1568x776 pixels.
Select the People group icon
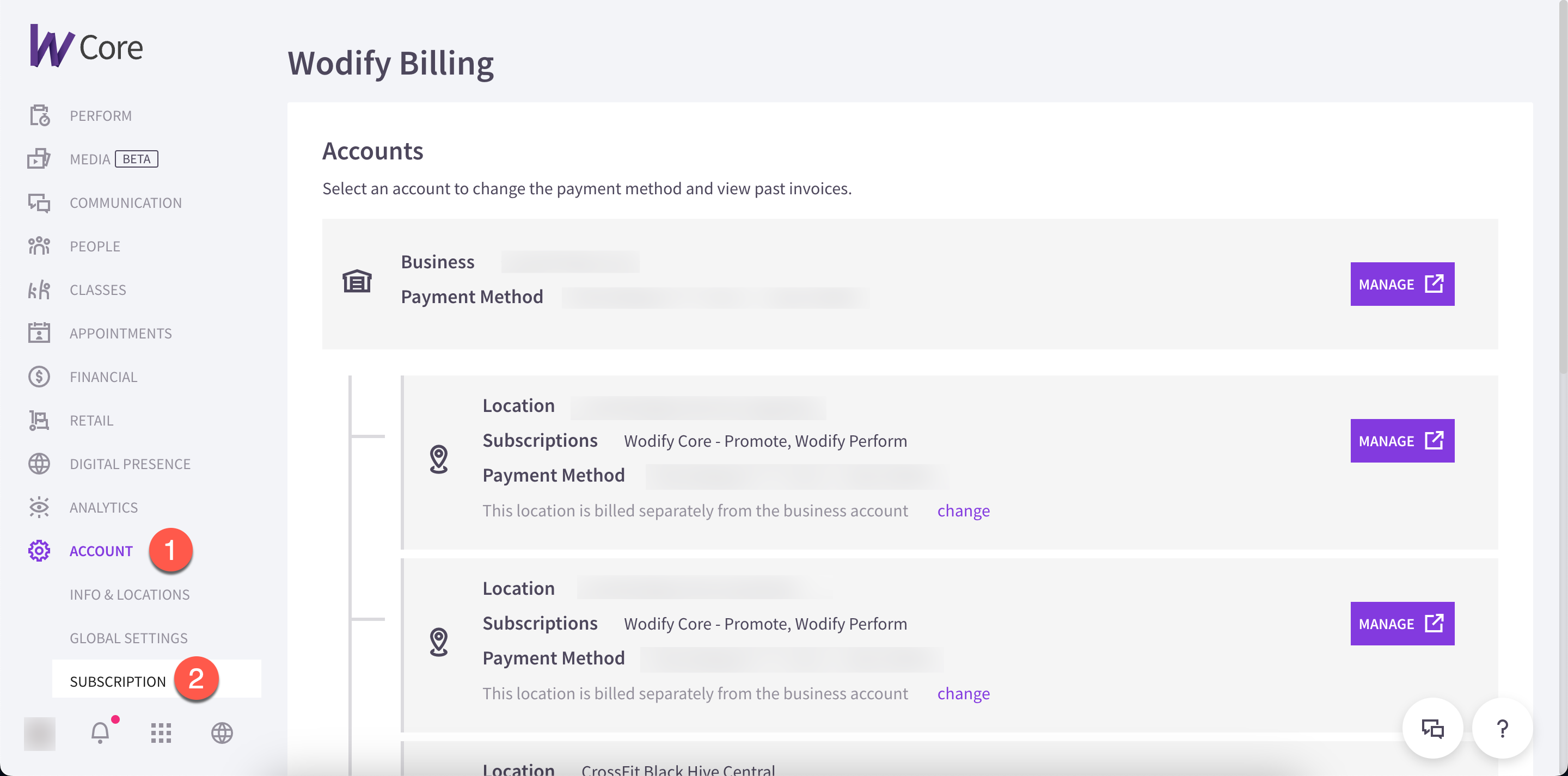click(x=39, y=246)
